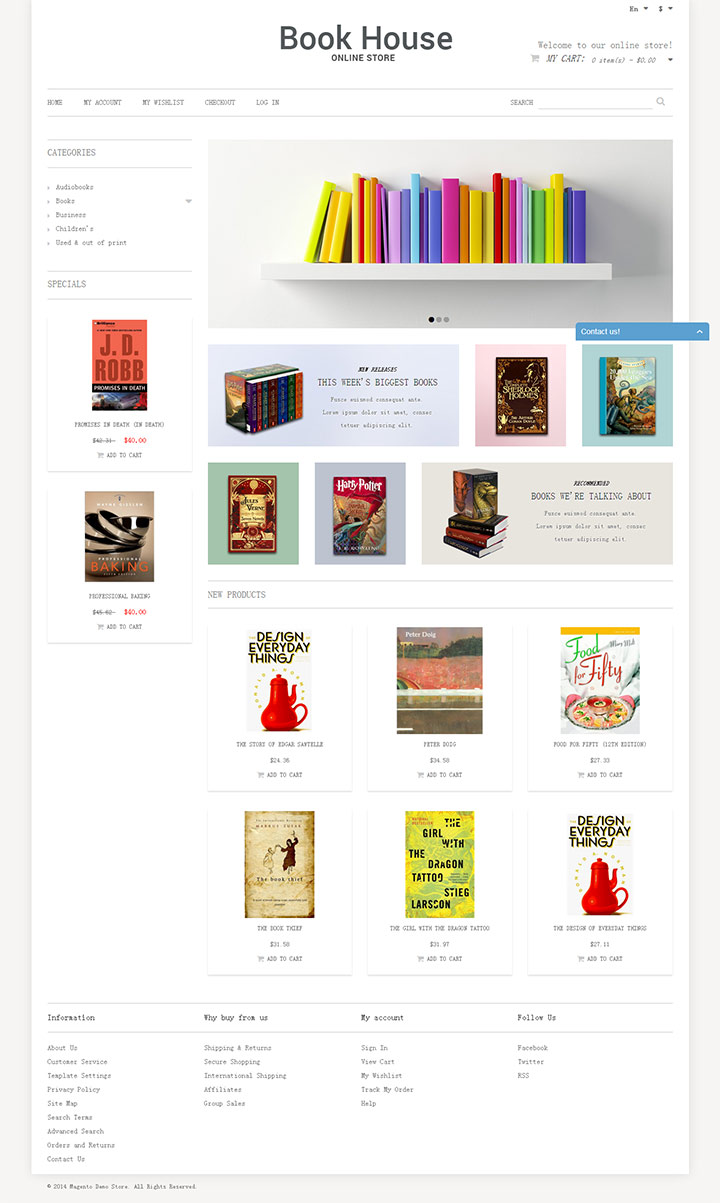
Task: Select the third banner slide dot
Action: (x=446, y=320)
